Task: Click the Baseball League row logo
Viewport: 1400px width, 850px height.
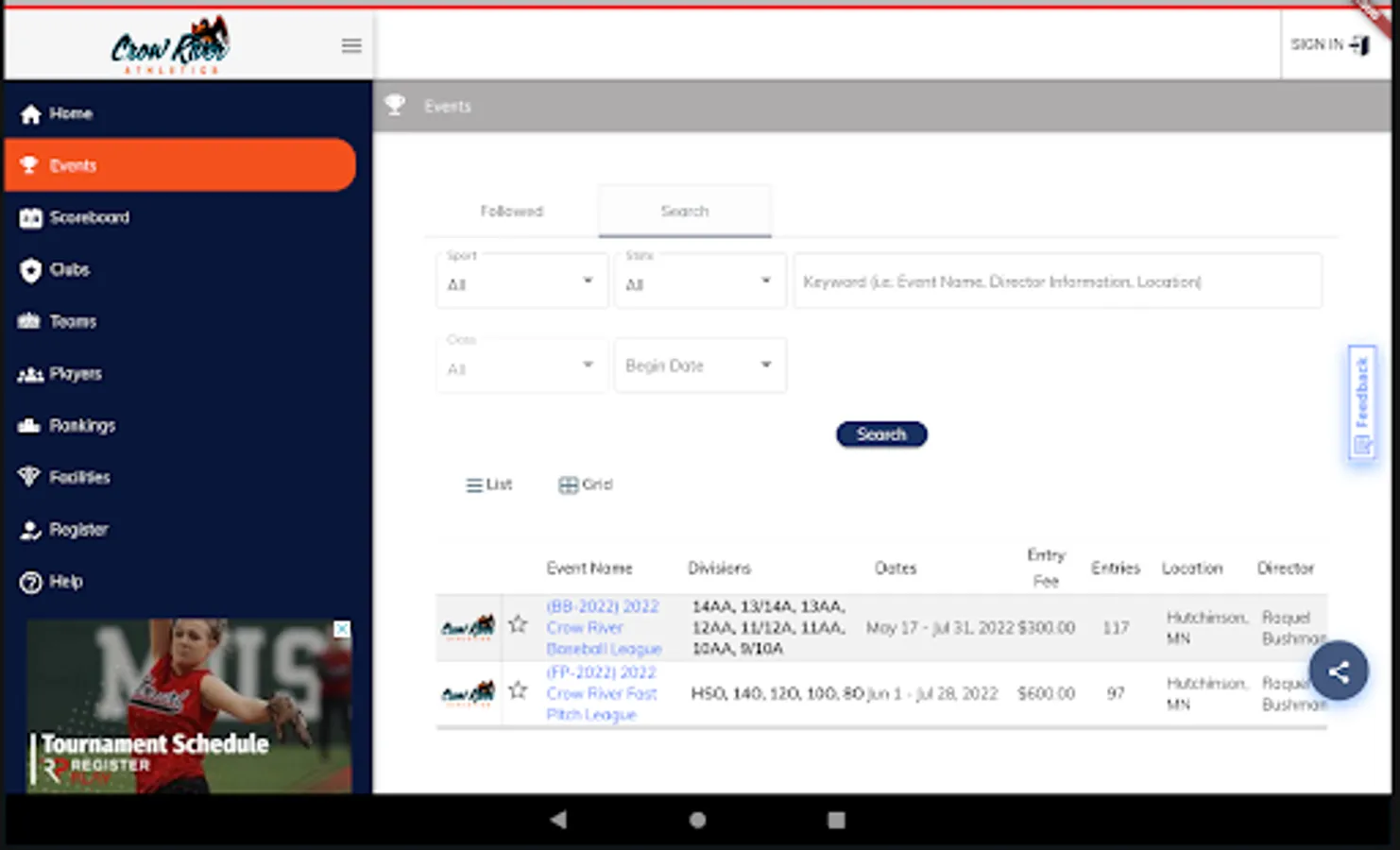Action: (x=469, y=626)
